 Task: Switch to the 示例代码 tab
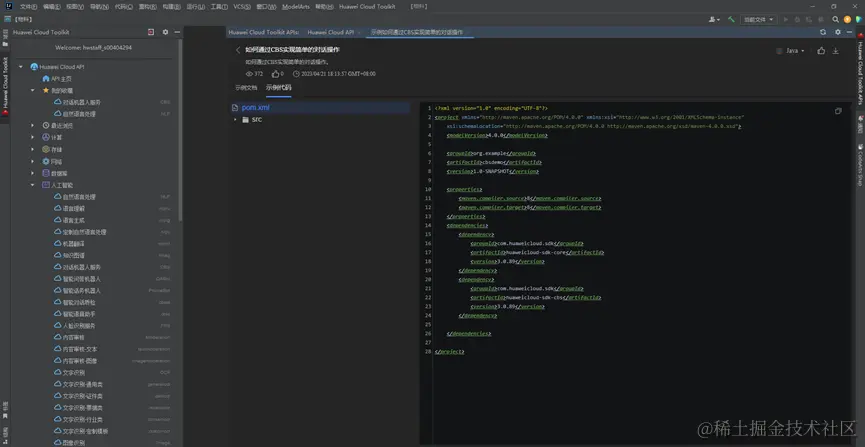click(x=279, y=87)
